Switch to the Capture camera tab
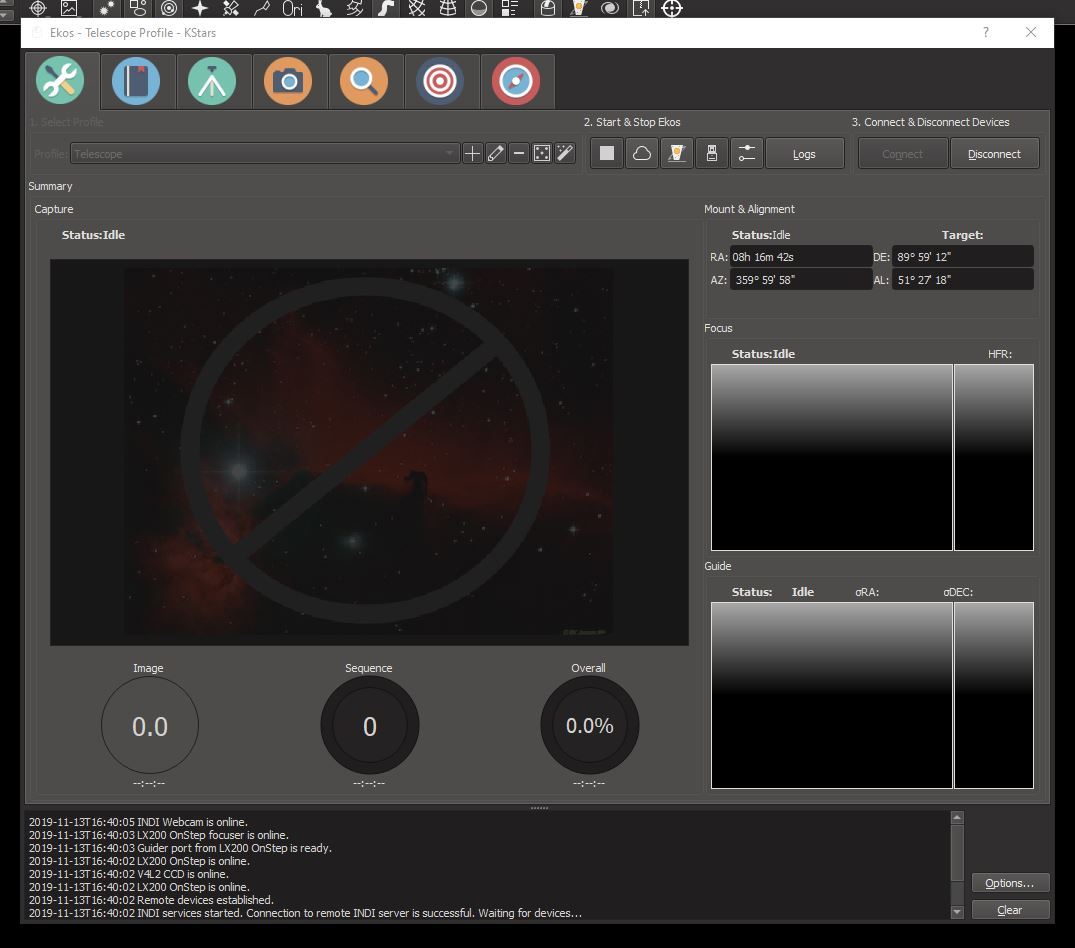 (x=288, y=81)
